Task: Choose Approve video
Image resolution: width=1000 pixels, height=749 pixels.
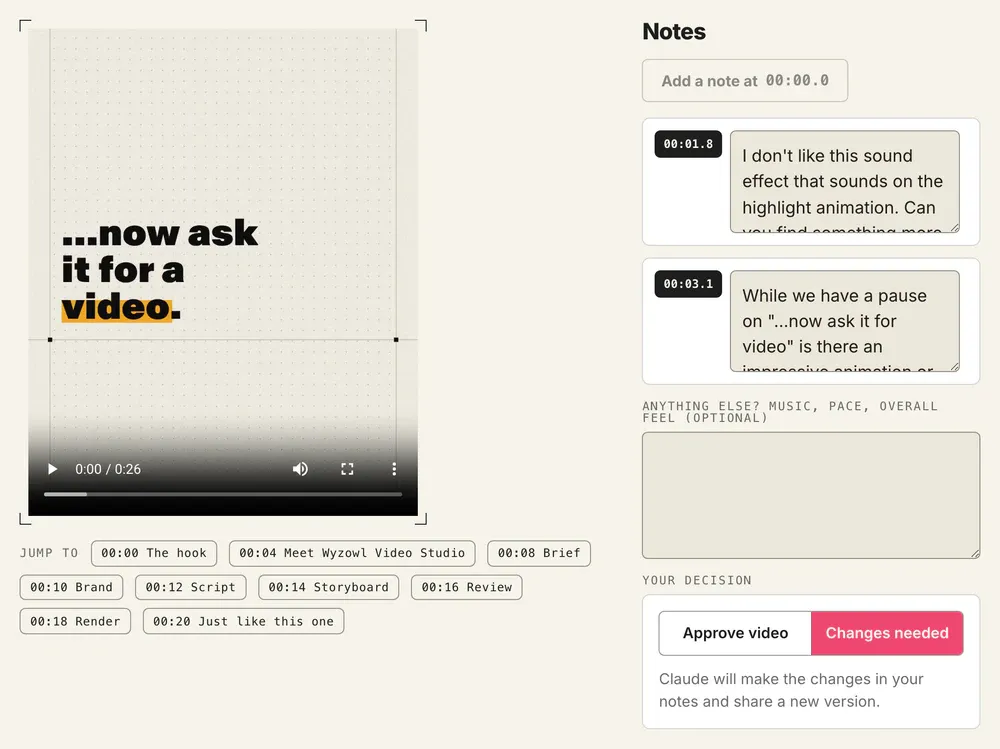Action: click(x=735, y=633)
